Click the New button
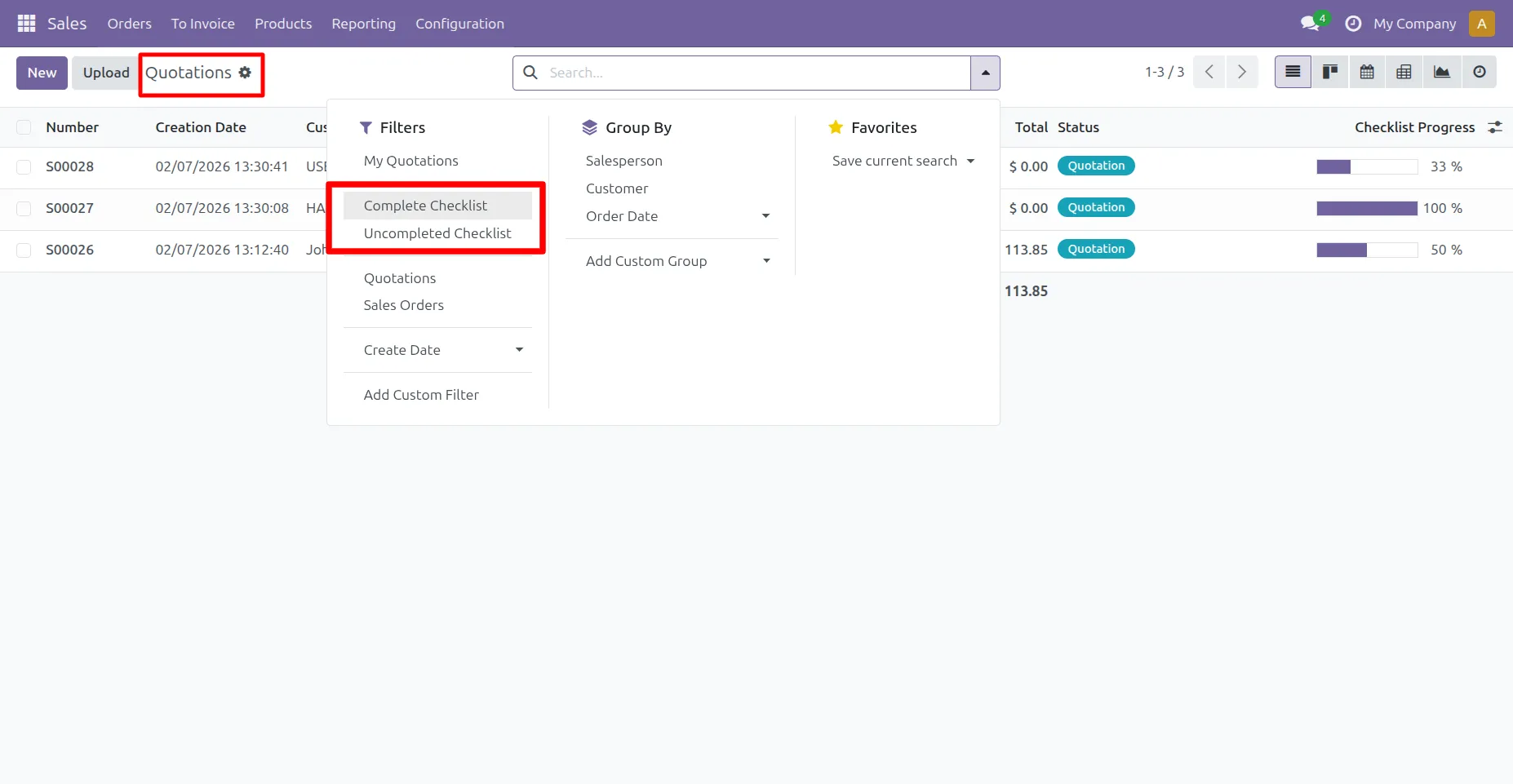The width and height of the screenshot is (1513, 784). pyautogui.click(x=42, y=73)
